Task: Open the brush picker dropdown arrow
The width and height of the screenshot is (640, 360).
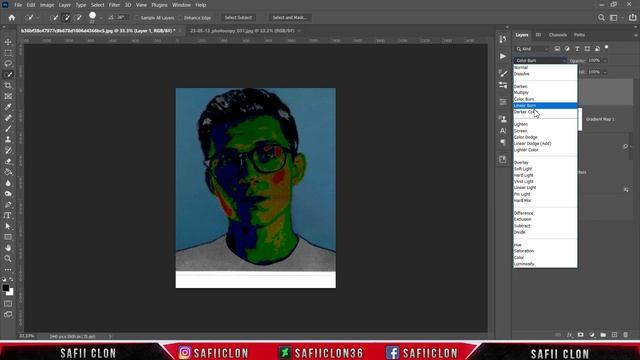Action: [x=101, y=18]
